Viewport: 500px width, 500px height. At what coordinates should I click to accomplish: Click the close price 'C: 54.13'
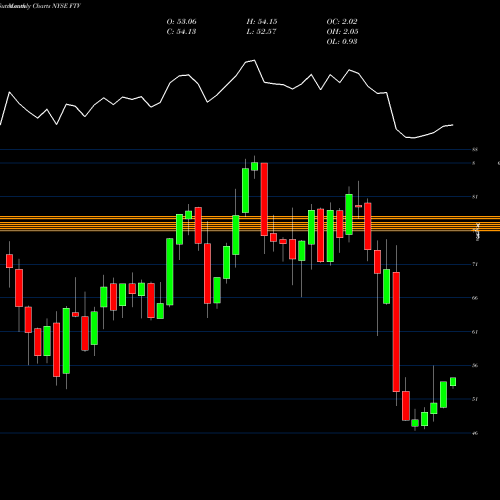[181, 32]
